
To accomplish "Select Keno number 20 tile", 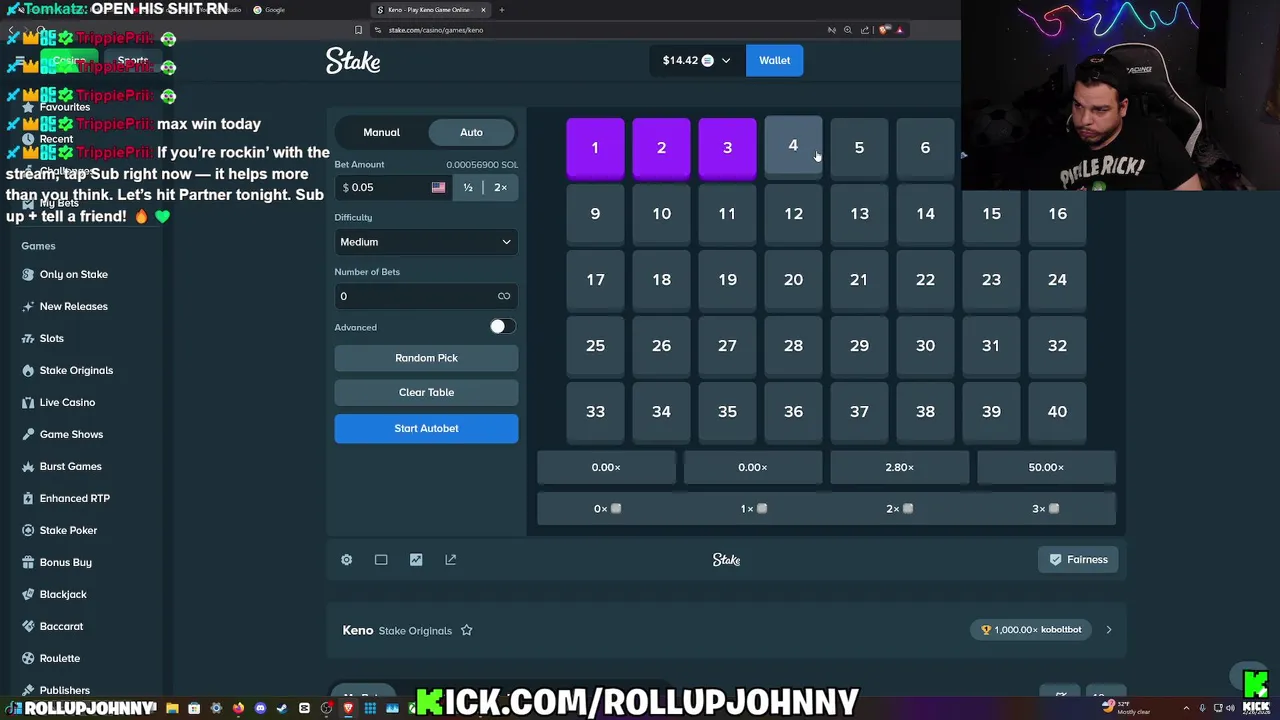I will 793,280.
